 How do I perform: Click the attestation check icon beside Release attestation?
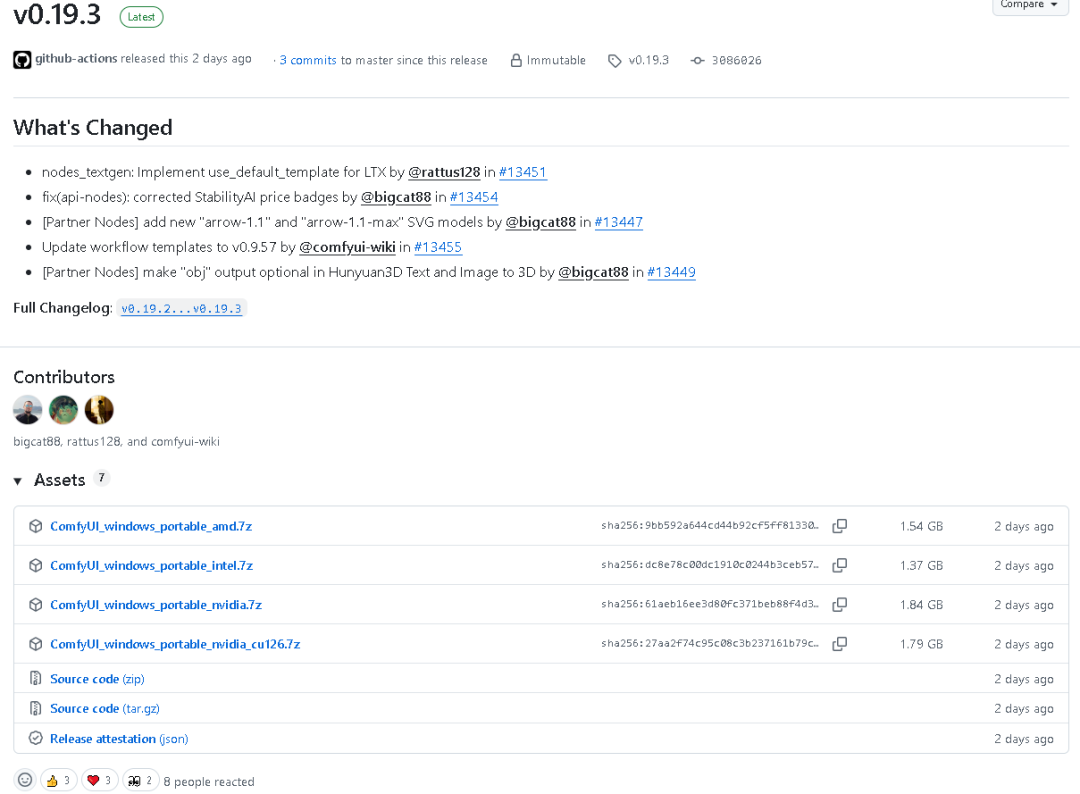coord(36,738)
